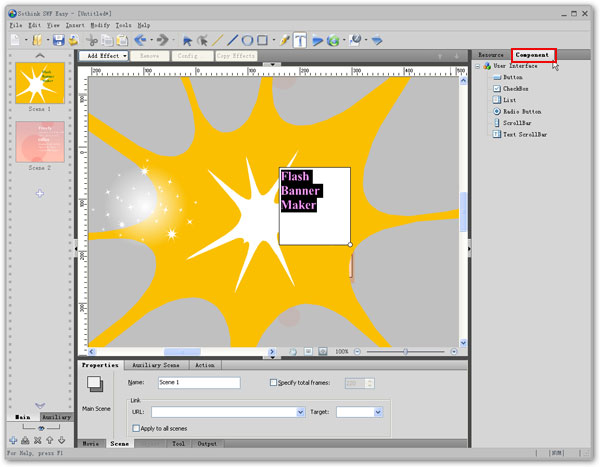Screen dimensions: 600x467
Task: Open the URL dropdown list
Action: [300, 412]
